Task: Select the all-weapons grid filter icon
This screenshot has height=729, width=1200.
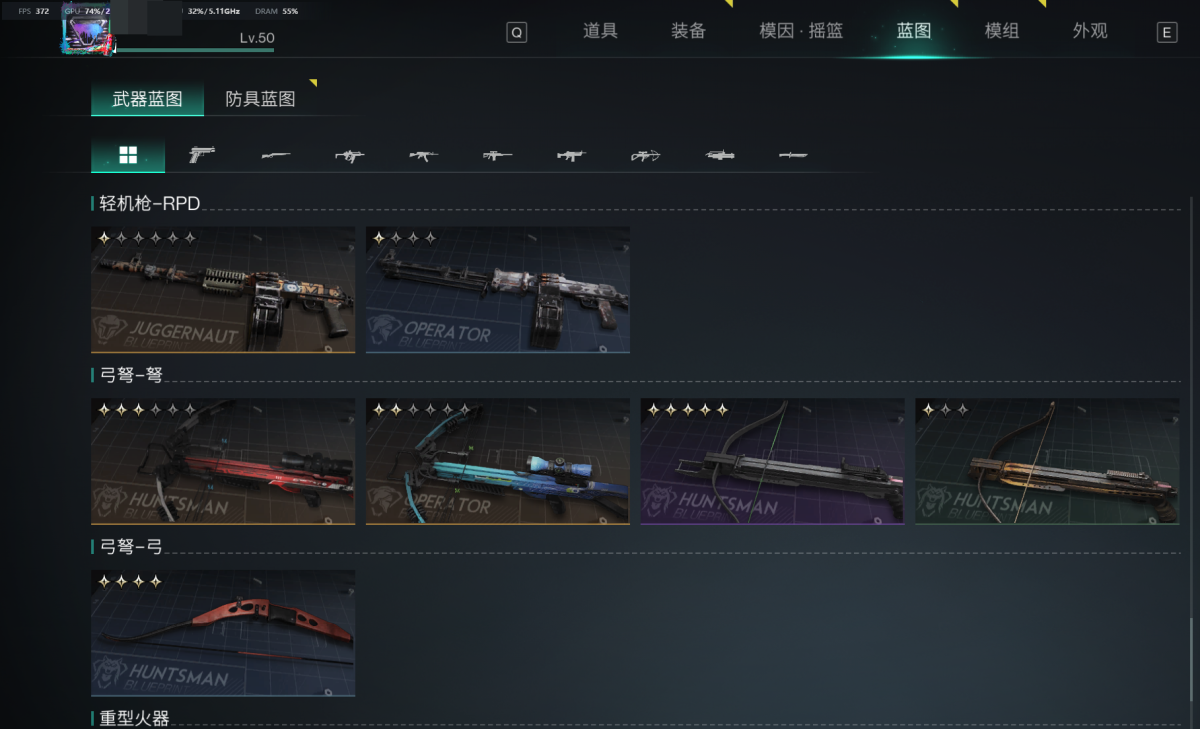Action: 128,155
